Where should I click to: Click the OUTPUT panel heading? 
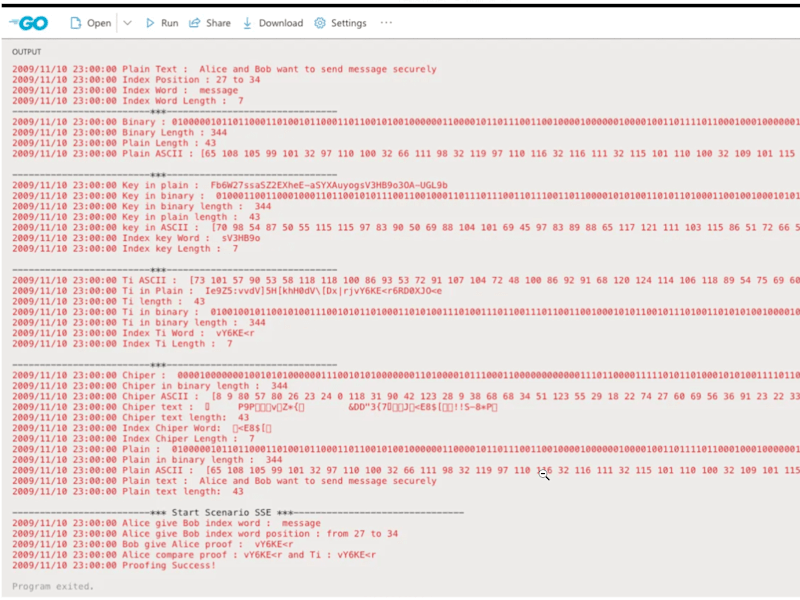pyautogui.click(x=27, y=52)
